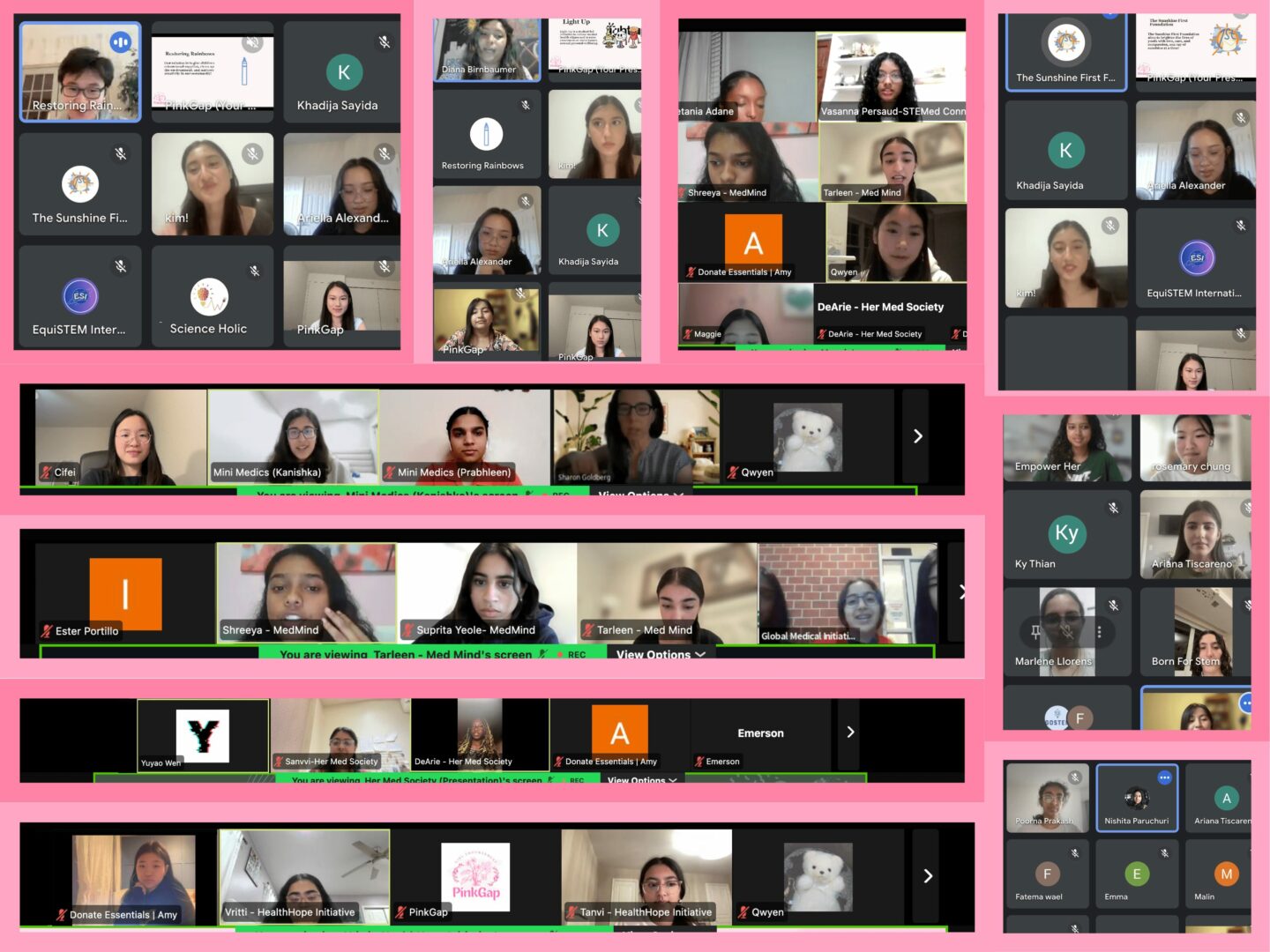This screenshot has width=1270, height=952.
Task: Open View Options in Her Med Society (Presentation) banner
Action: click(x=642, y=779)
